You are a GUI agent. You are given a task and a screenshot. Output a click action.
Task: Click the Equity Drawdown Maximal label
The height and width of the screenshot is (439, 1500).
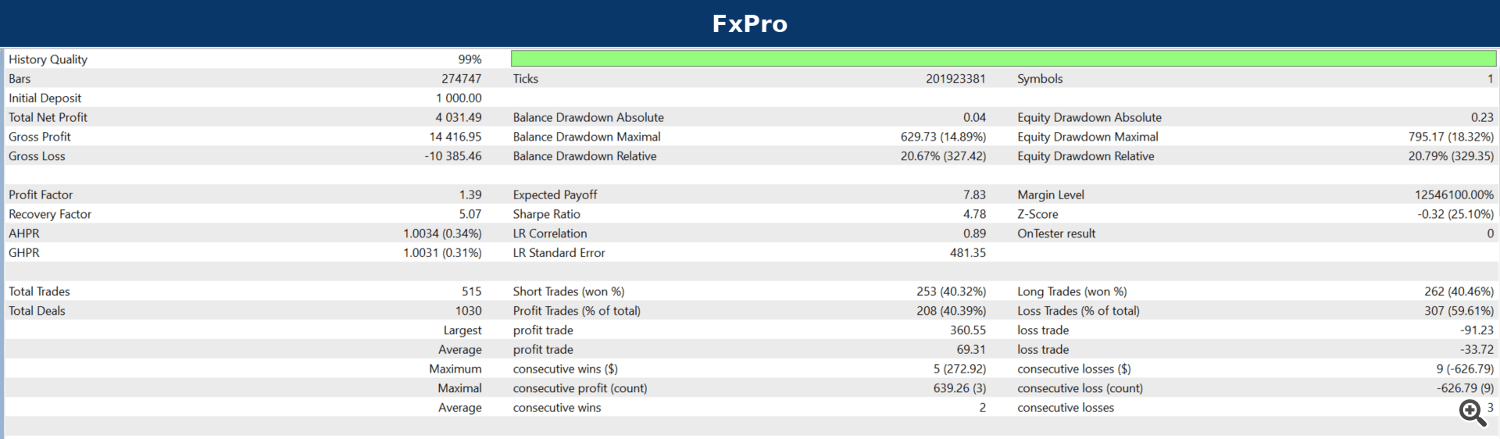point(1088,137)
